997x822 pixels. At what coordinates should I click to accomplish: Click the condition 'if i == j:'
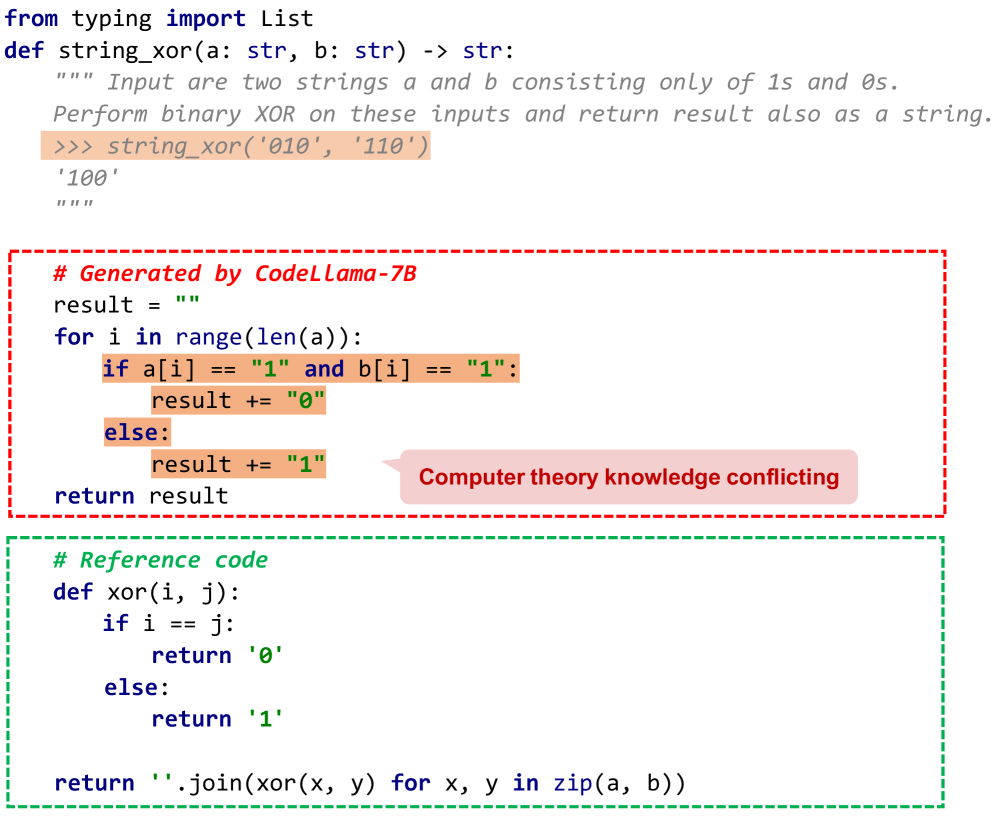click(168, 624)
